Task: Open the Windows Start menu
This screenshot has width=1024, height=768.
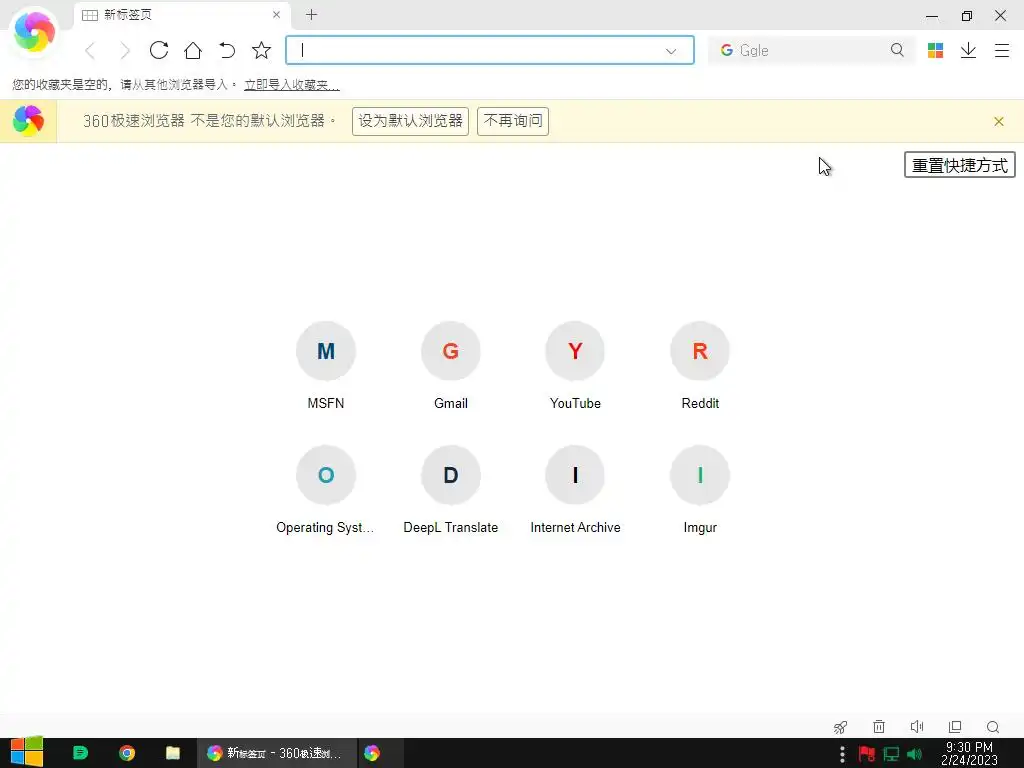Action: 27,753
